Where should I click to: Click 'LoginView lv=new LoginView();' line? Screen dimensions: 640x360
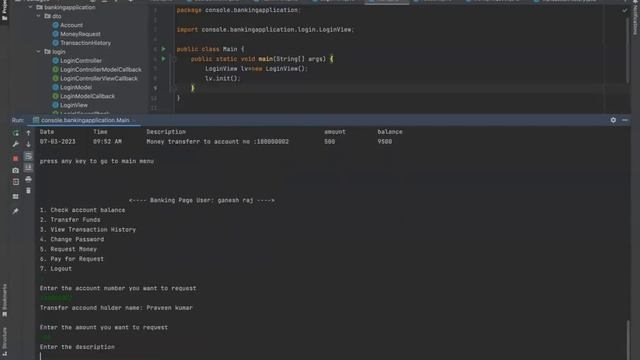tap(256, 69)
